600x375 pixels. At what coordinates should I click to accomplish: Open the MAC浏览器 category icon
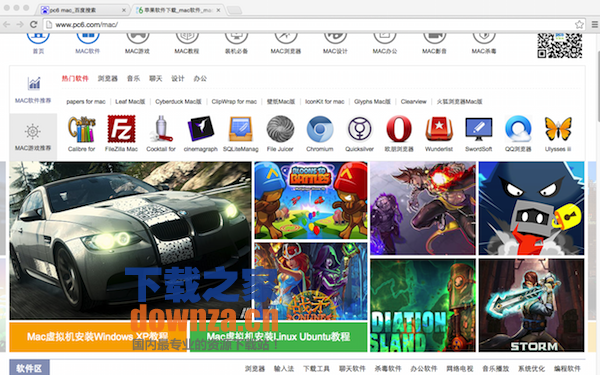[286, 38]
